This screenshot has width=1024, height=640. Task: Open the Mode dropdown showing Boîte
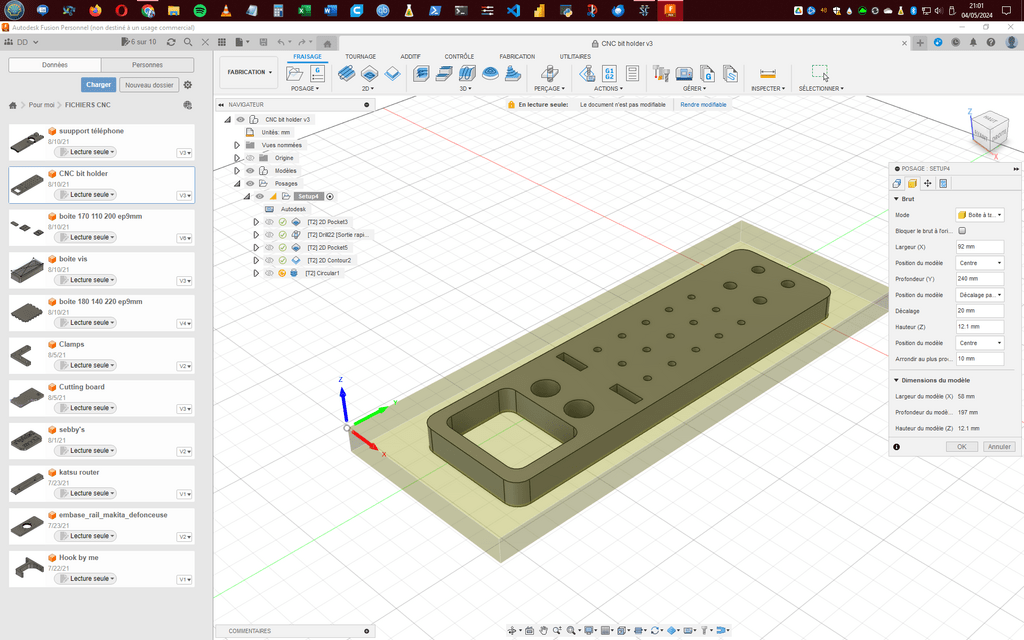coord(980,215)
